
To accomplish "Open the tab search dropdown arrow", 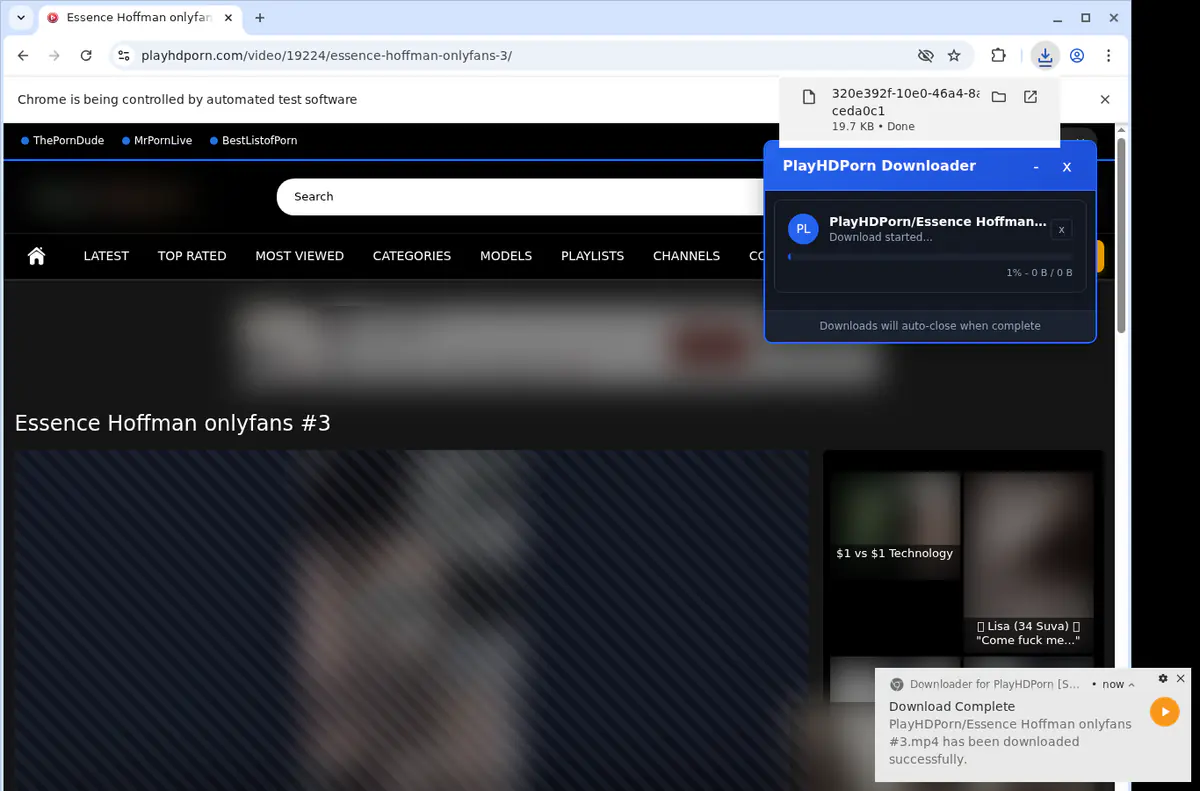I will (21, 18).
